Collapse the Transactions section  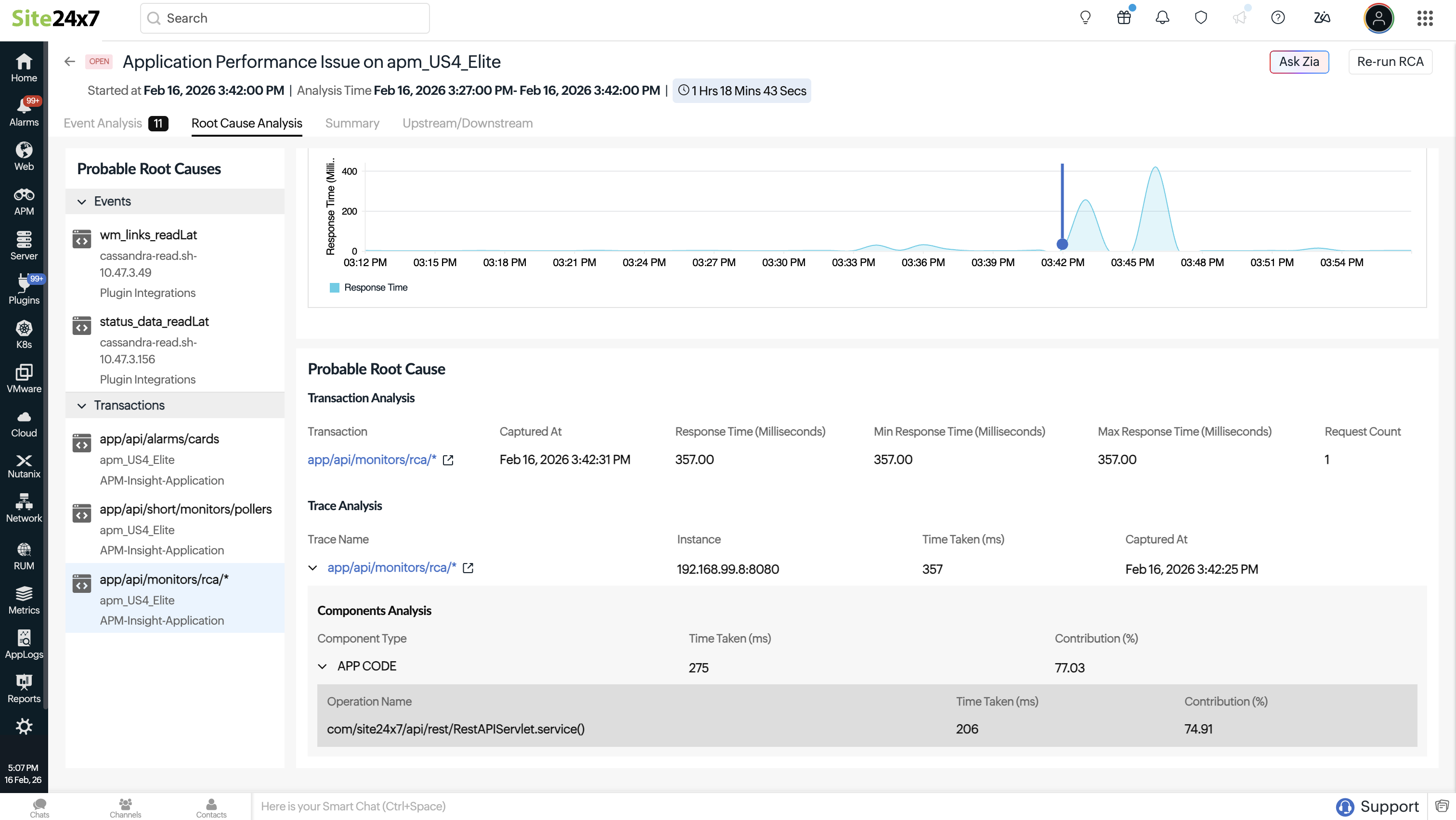tap(82, 406)
